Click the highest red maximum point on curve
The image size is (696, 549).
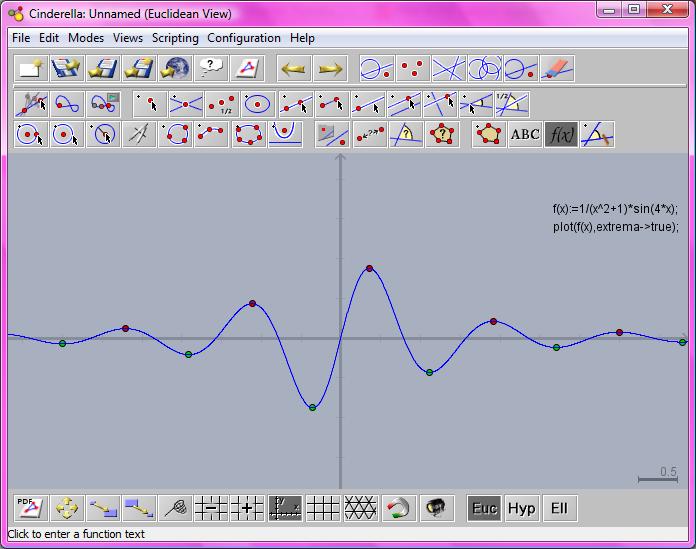pyautogui.click(x=370, y=268)
